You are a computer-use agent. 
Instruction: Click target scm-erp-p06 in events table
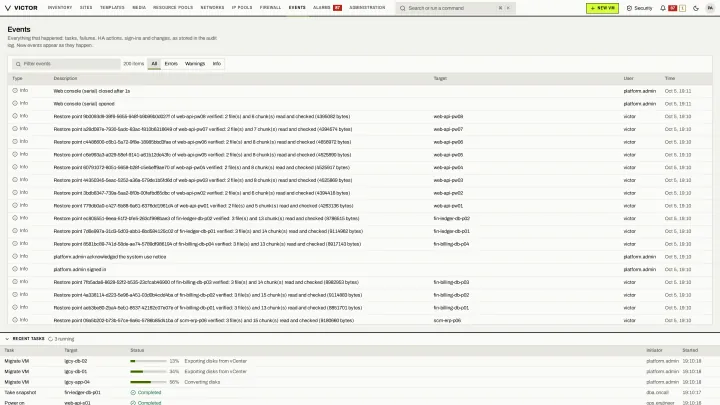tap(447, 321)
